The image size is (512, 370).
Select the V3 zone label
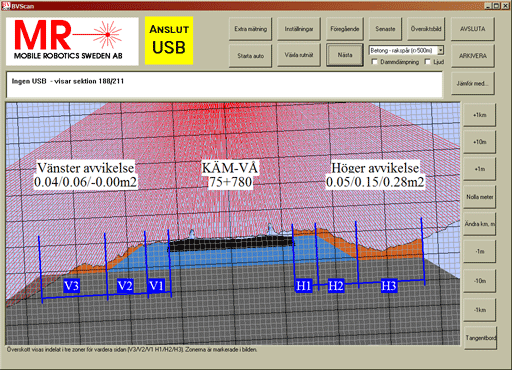72,286
